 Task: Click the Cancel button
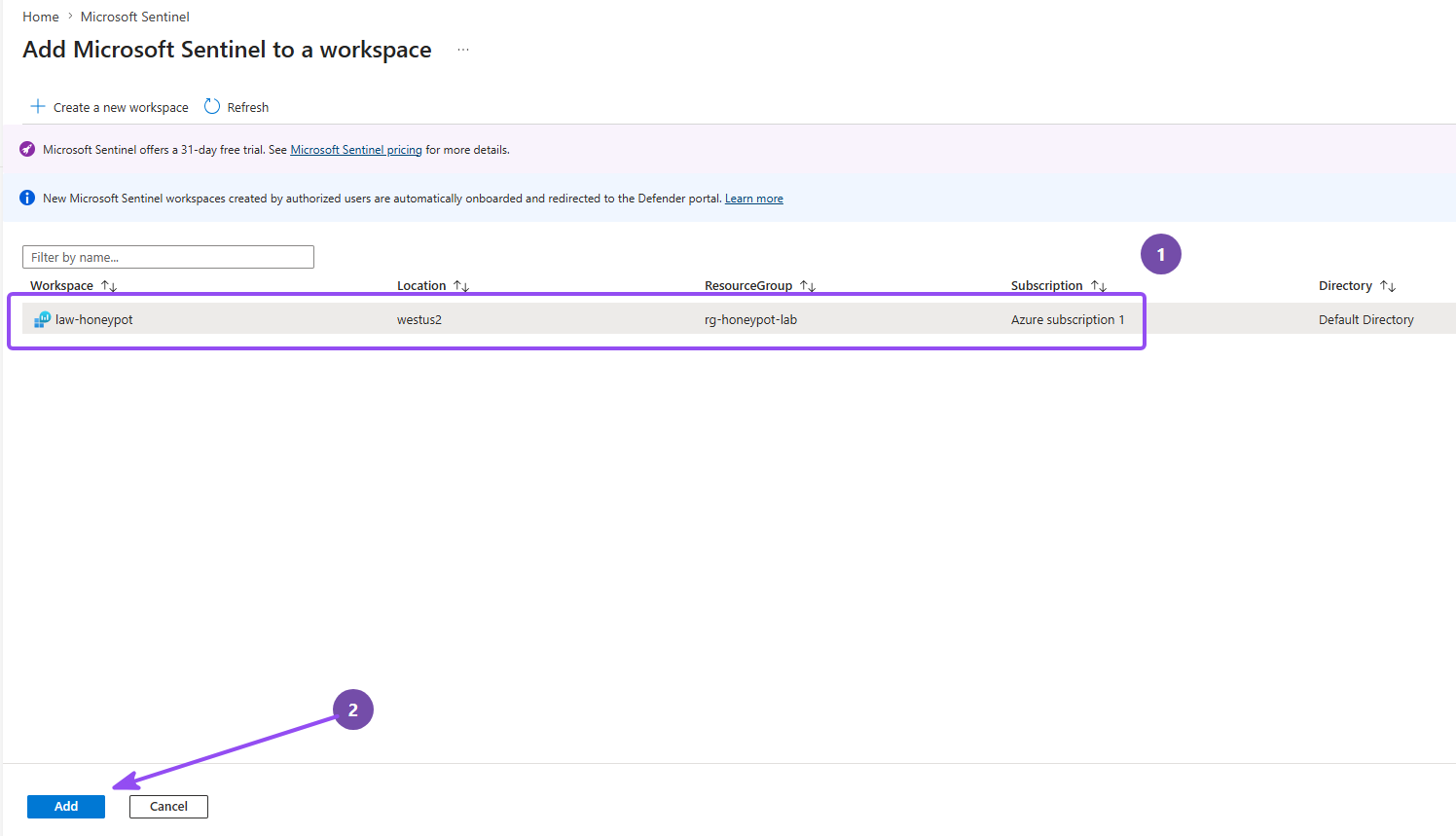168,807
